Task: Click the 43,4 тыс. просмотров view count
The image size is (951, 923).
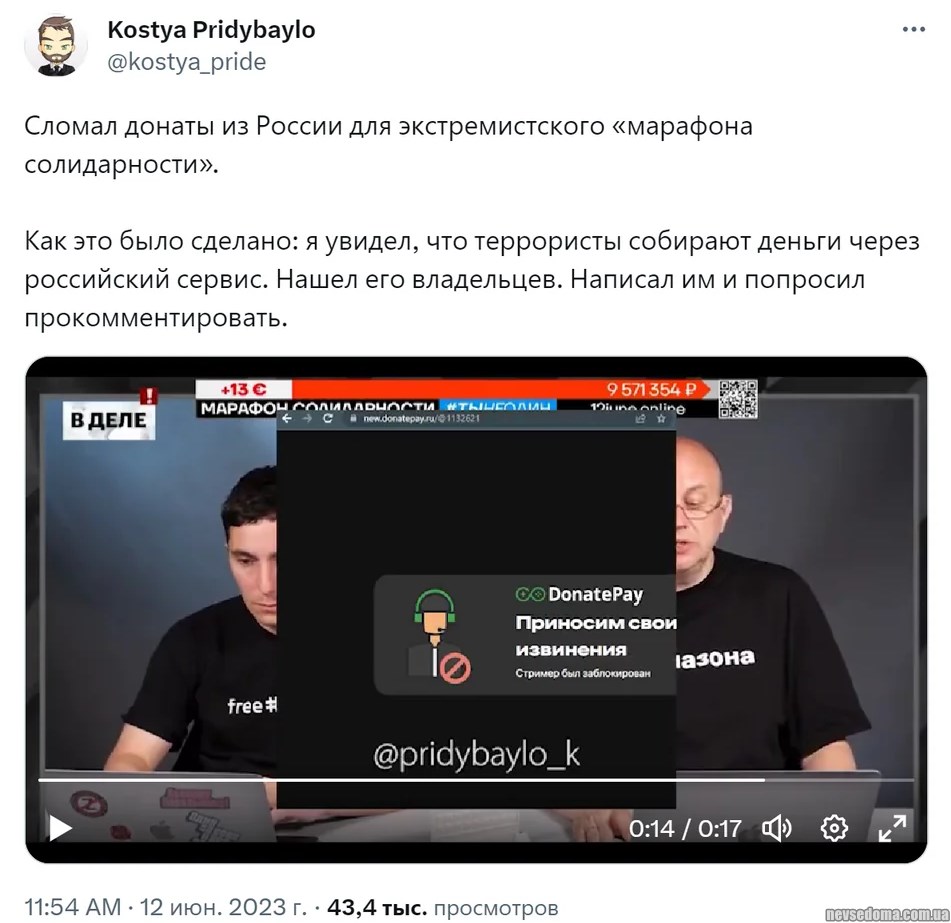Action: [x=443, y=907]
